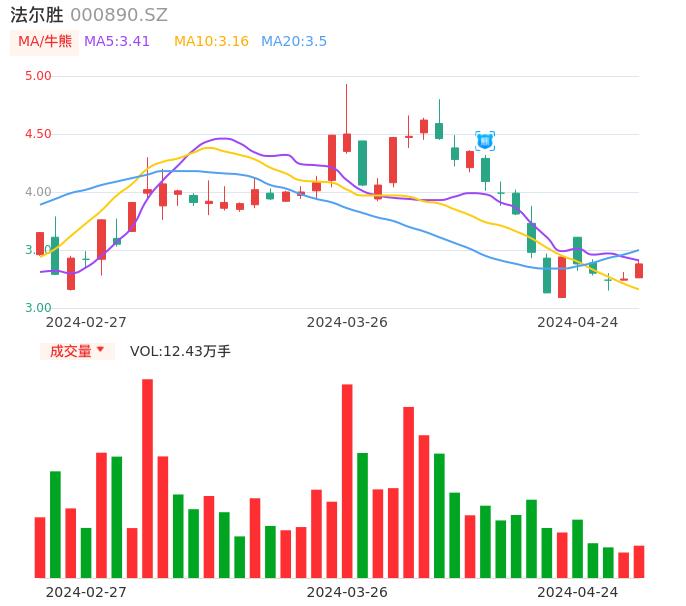Click the 2024-03-26 date on price chart

pyautogui.click(x=347, y=322)
